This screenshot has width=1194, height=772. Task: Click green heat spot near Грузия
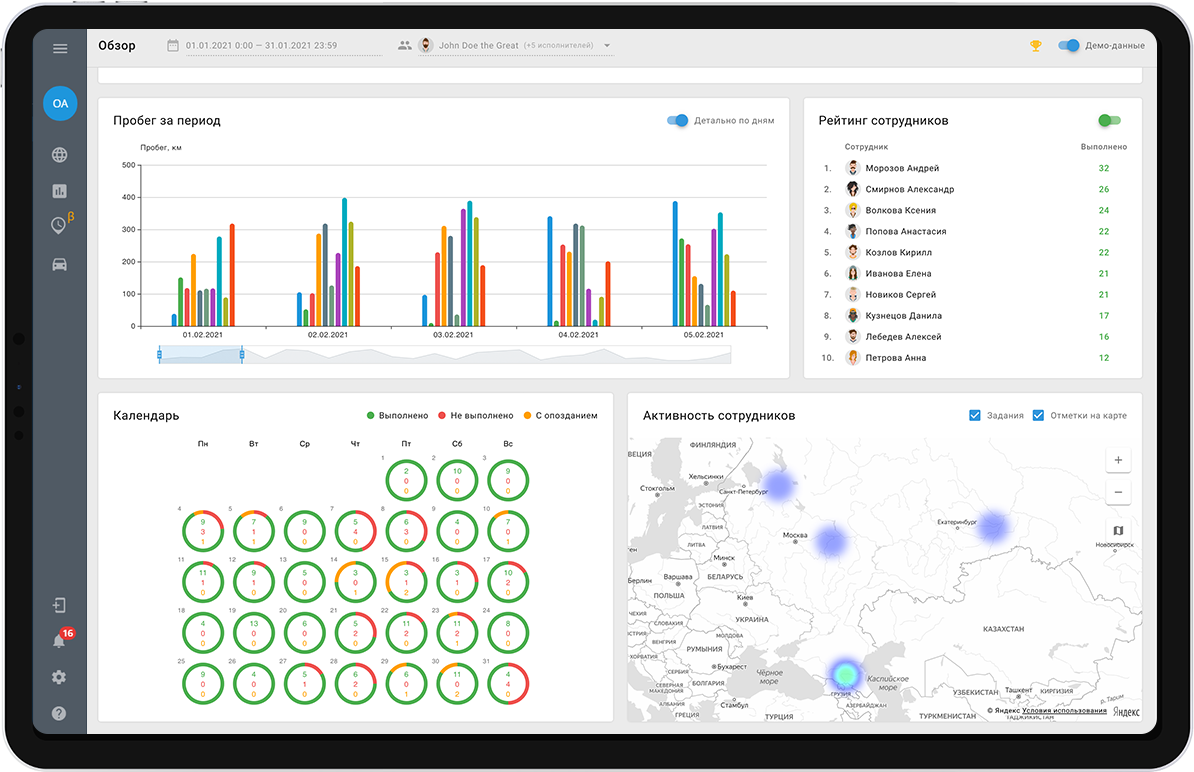click(x=845, y=674)
